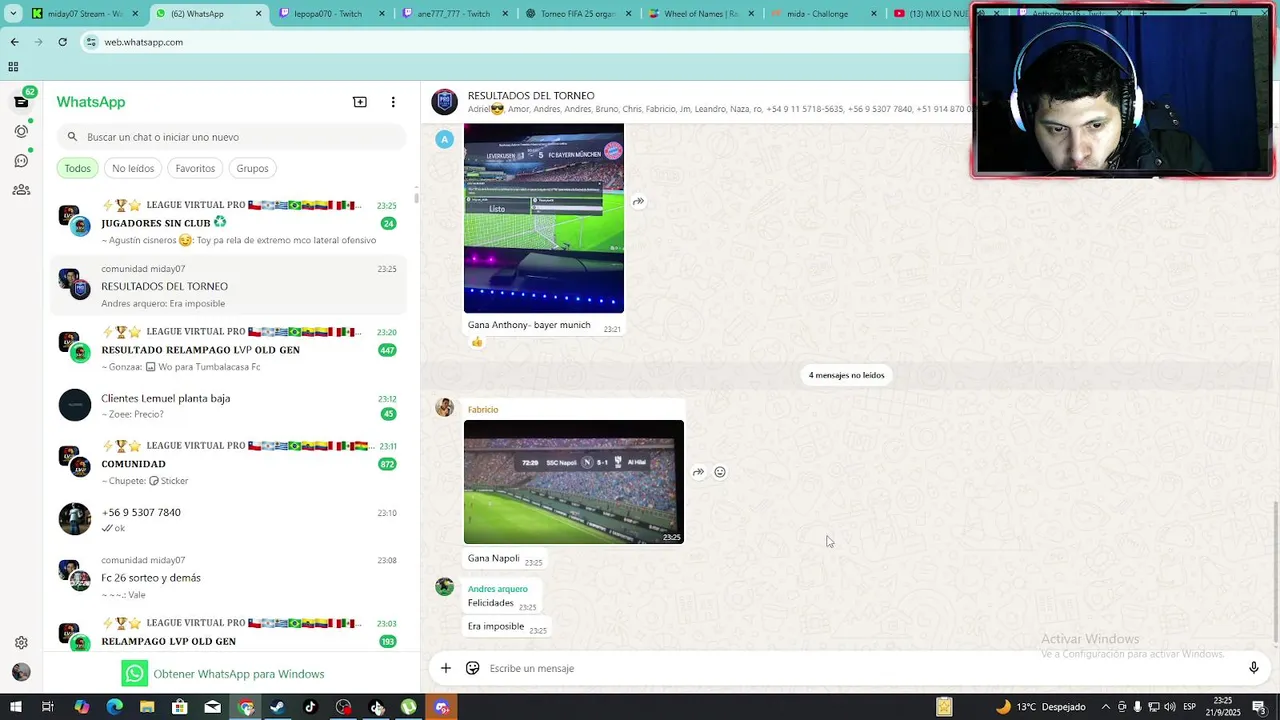Screen dimensions: 1280x720
Task: React to Fabricio's video with emoji icon
Action: [720, 472]
